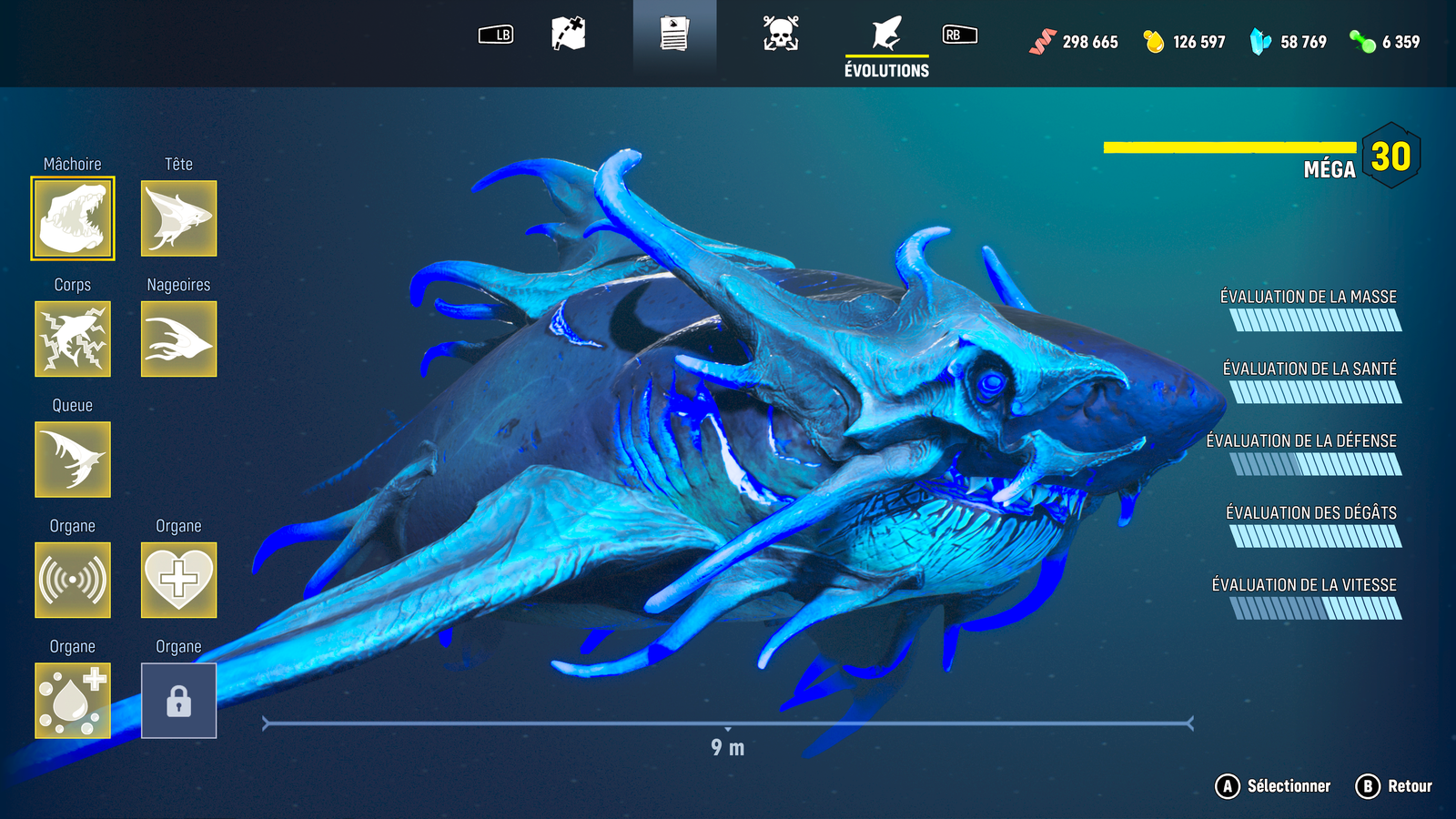Select the Mâchoire jaw evolution slot
This screenshot has height=819, width=1456.
[73, 218]
